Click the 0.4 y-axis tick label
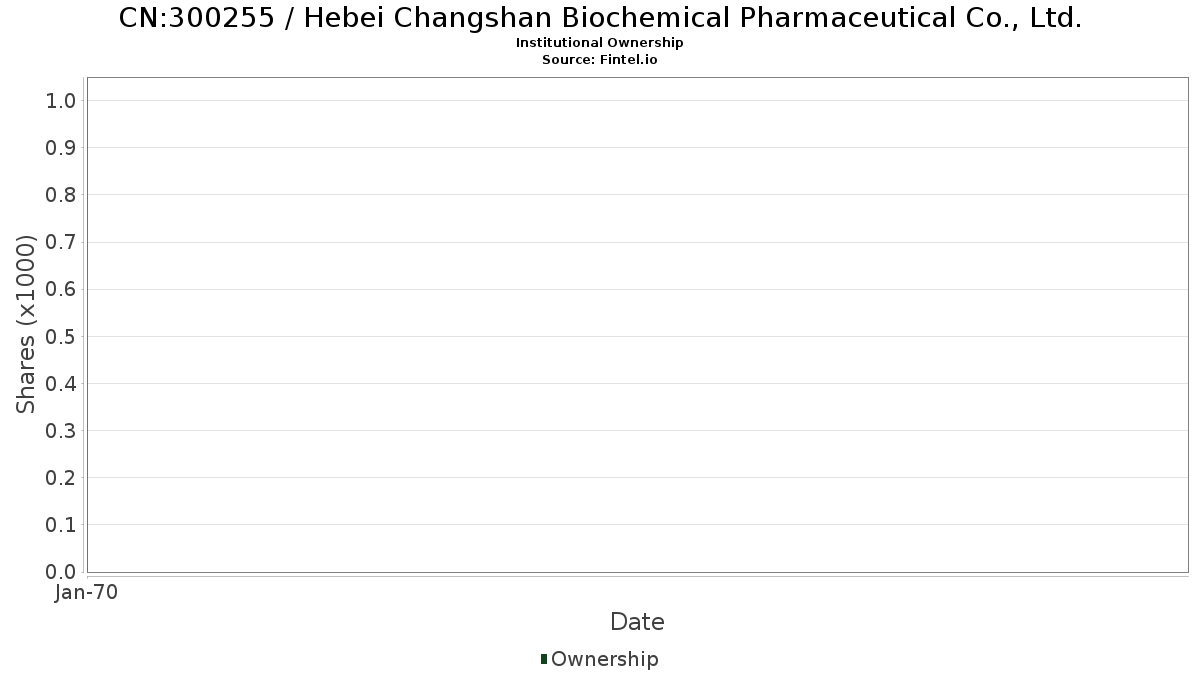Viewport: 1200px width, 675px height. pyautogui.click(x=61, y=384)
